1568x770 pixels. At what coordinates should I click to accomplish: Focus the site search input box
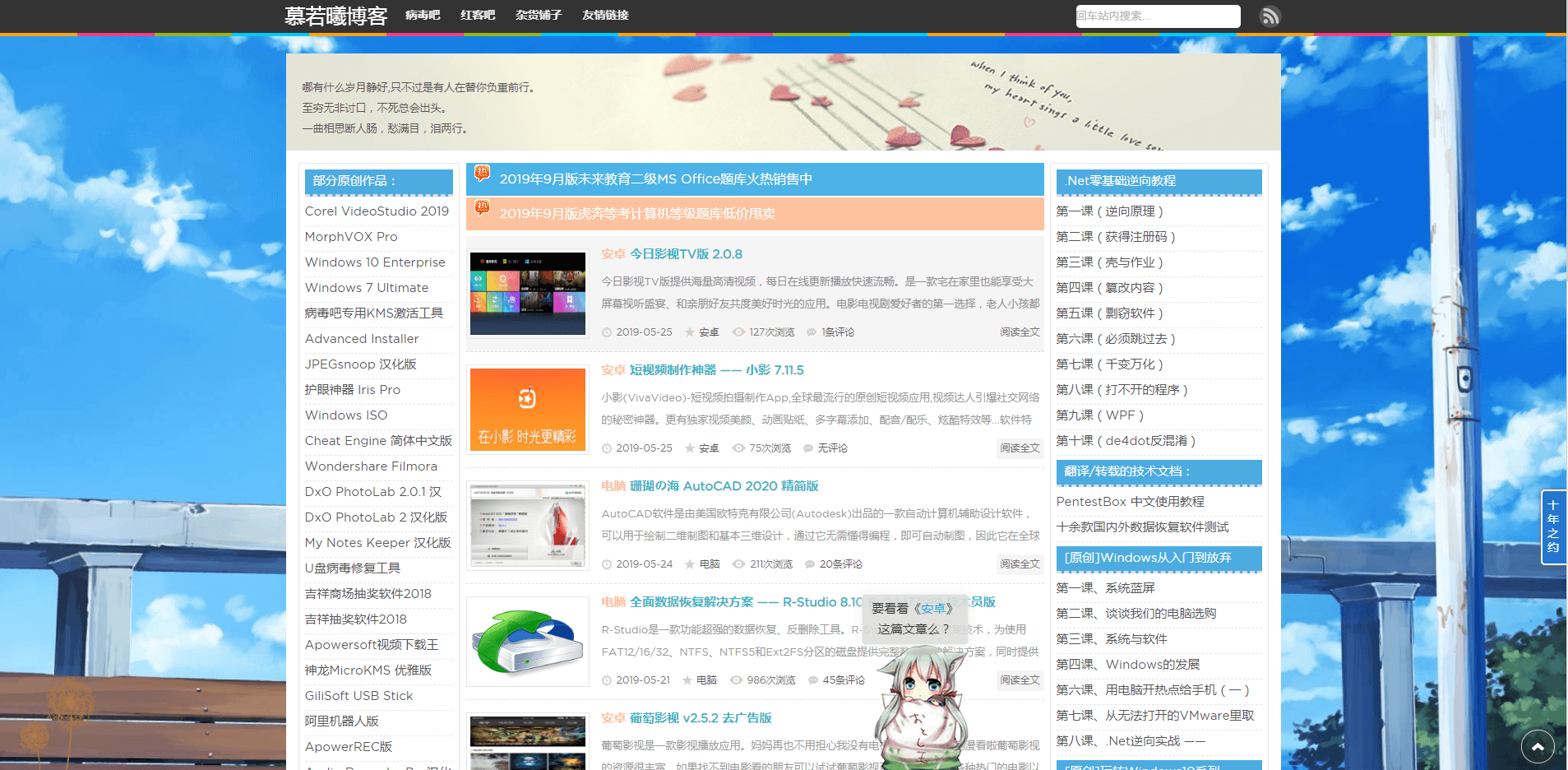[x=1157, y=16]
